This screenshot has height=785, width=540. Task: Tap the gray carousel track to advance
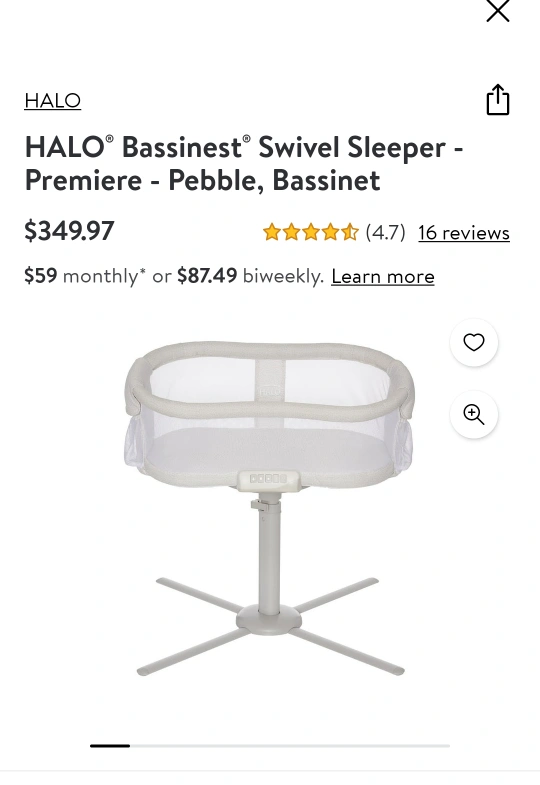pyautogui.click(x=290, y=746)
